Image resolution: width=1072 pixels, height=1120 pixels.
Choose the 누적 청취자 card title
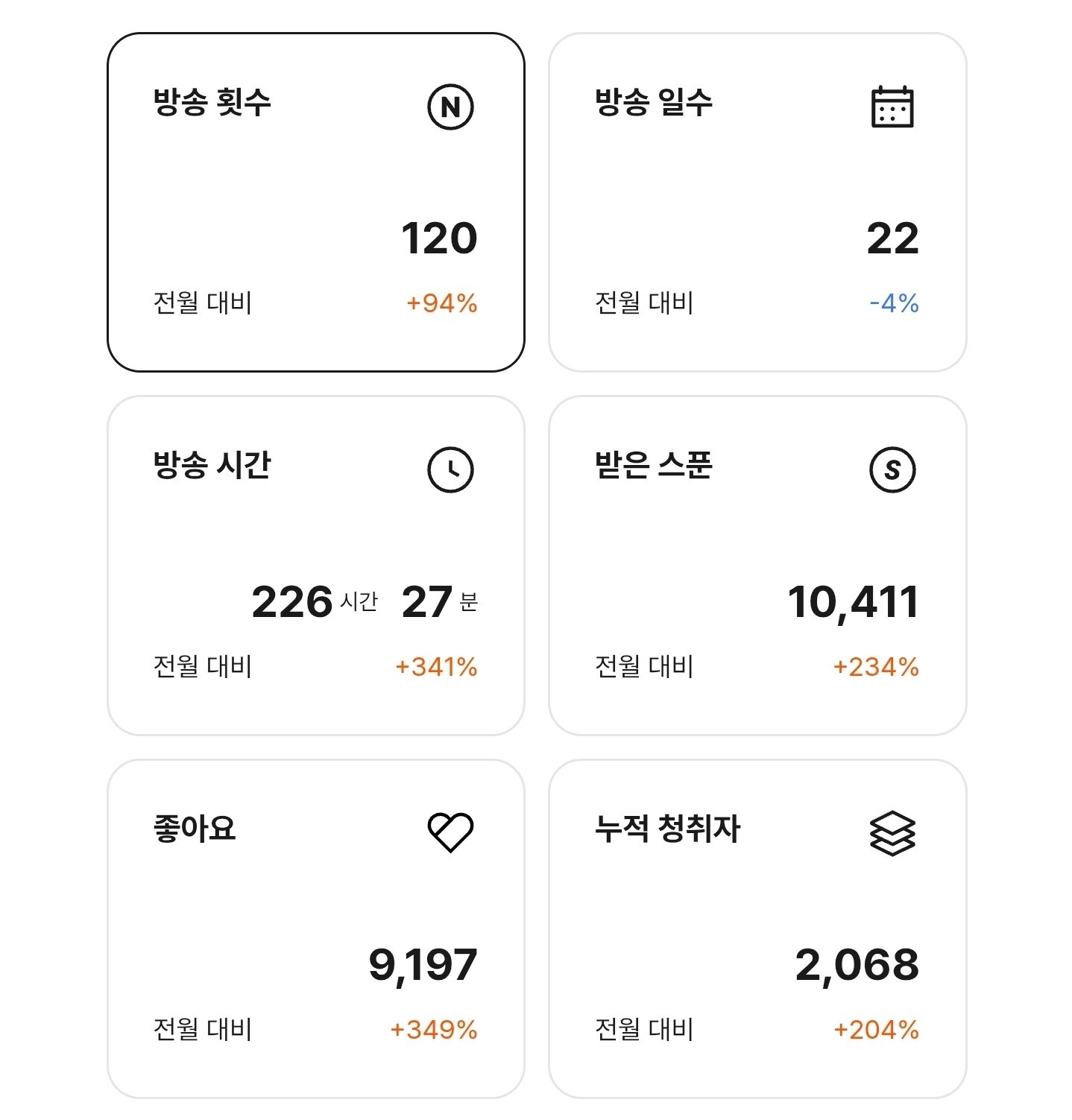pos(667,828)
